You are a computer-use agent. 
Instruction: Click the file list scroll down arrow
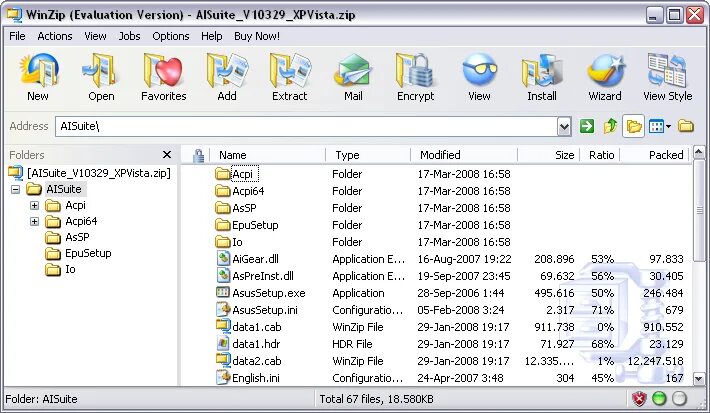pyautogui.click(x=699, y=378)
